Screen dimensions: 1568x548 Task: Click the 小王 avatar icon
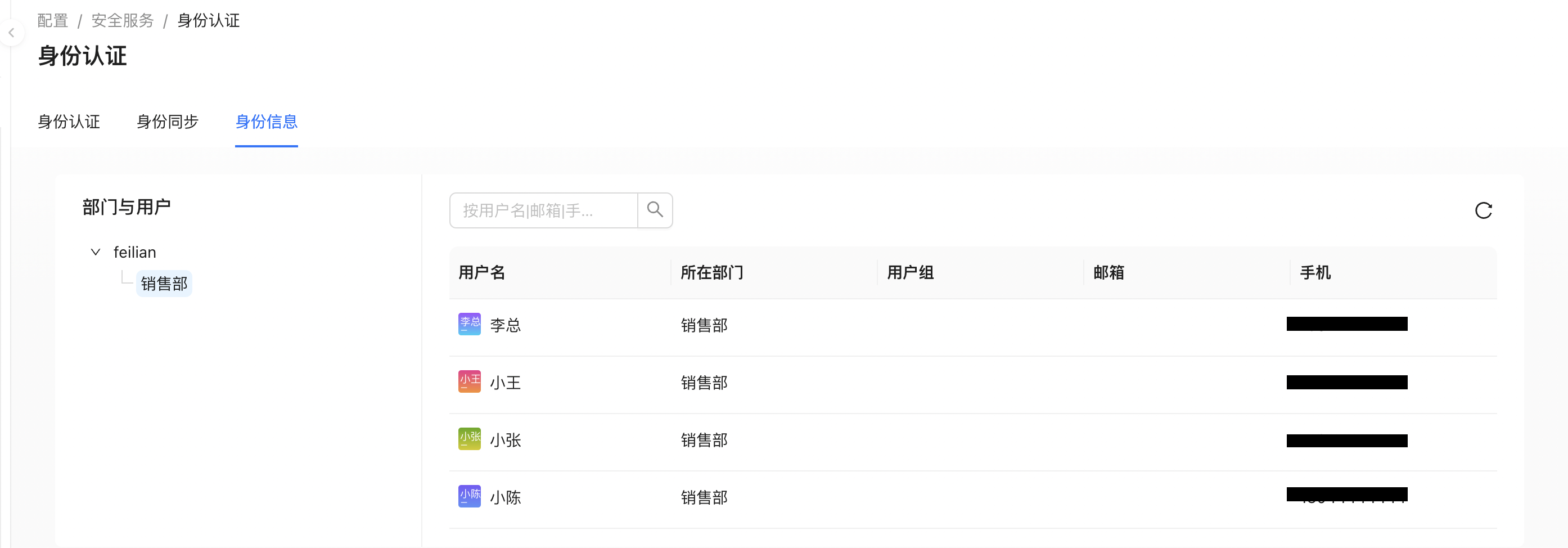point(469,381)
